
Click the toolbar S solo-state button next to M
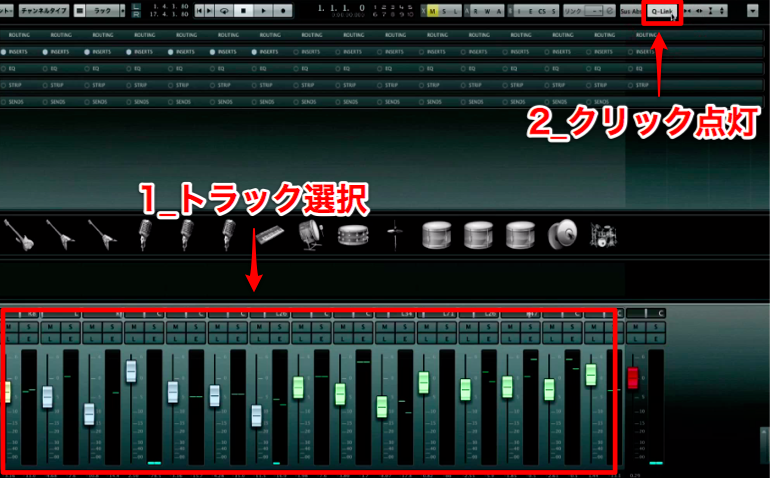pos(444,11)
